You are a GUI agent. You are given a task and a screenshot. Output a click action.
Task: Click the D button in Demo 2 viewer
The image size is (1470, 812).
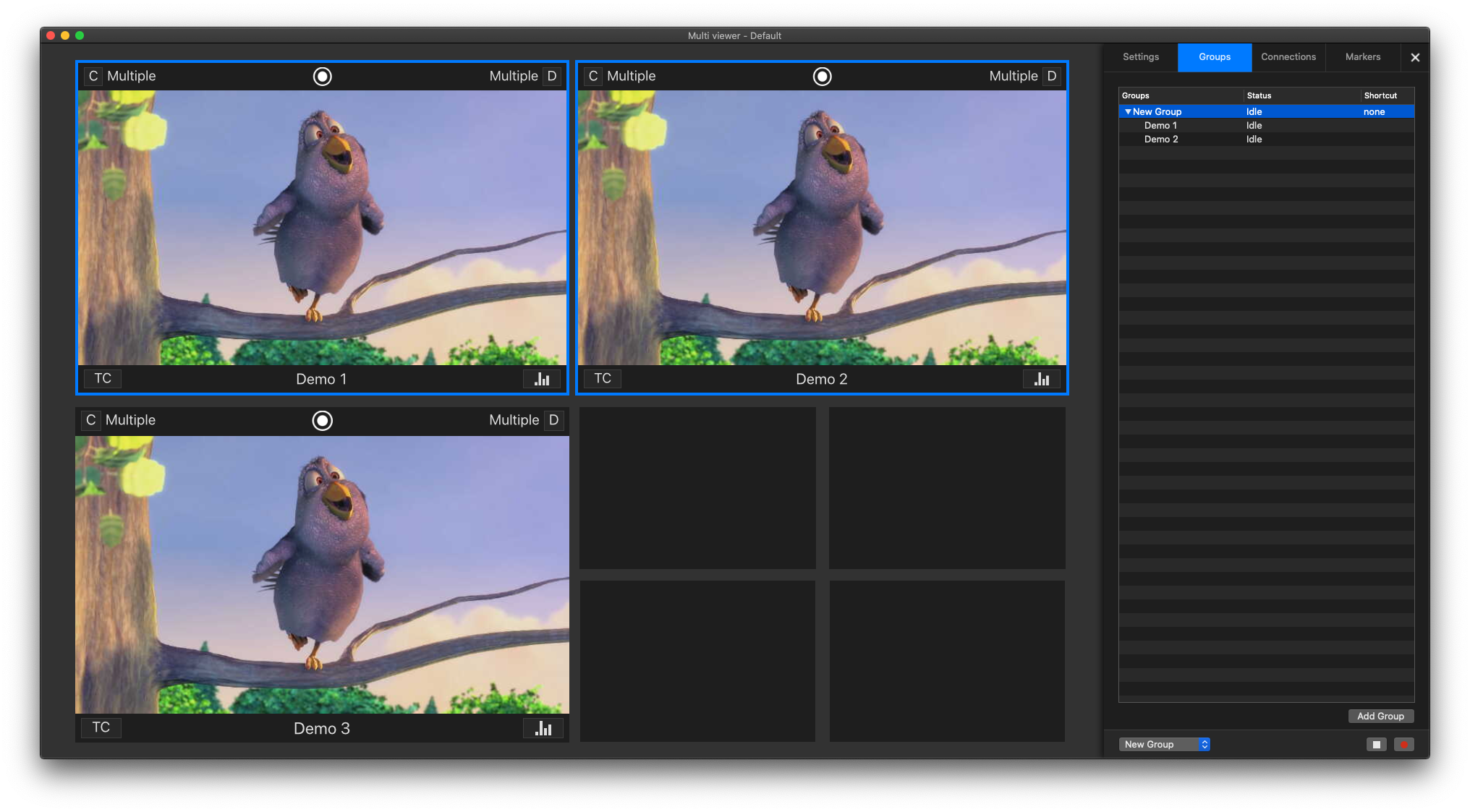(x=1052, y=76)
